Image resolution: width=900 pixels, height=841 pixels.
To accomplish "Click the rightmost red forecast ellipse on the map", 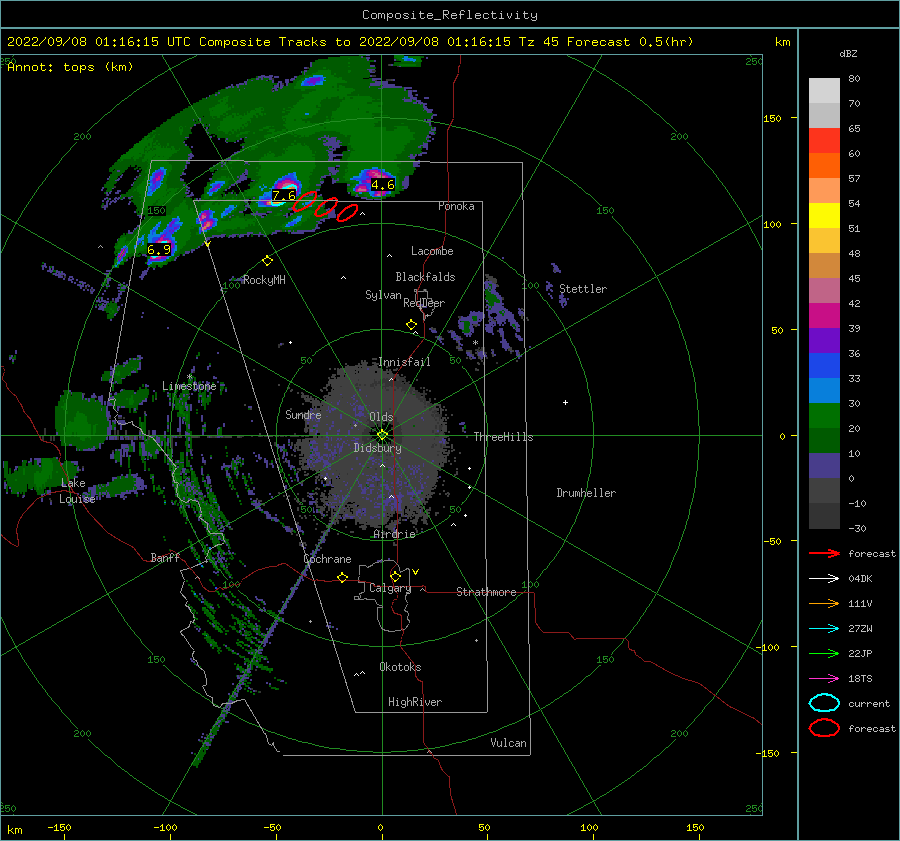I will click(347, 213).
